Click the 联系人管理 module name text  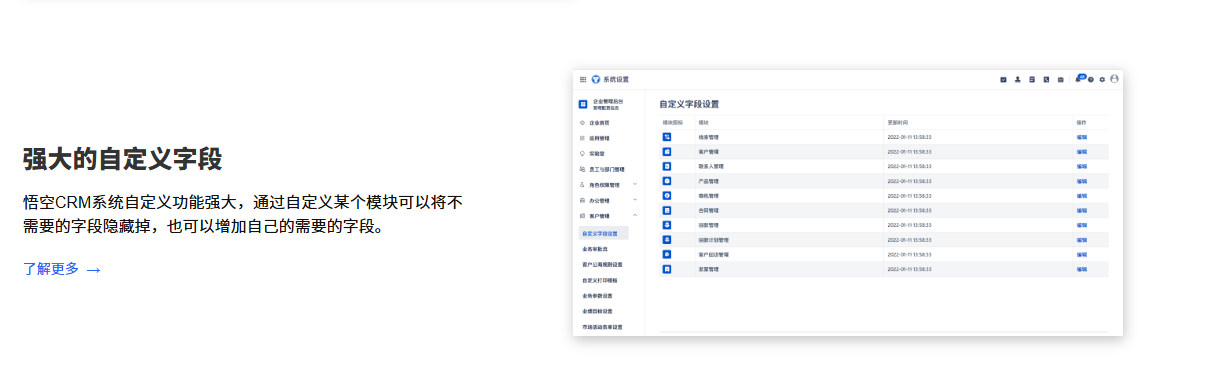point(711,166)
